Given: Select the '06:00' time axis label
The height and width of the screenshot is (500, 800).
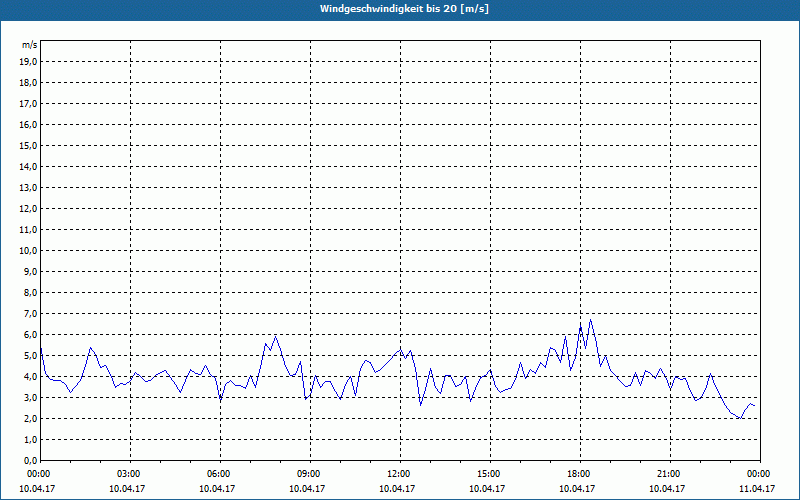Looking at the screenshot, I should tap(220, 474).
